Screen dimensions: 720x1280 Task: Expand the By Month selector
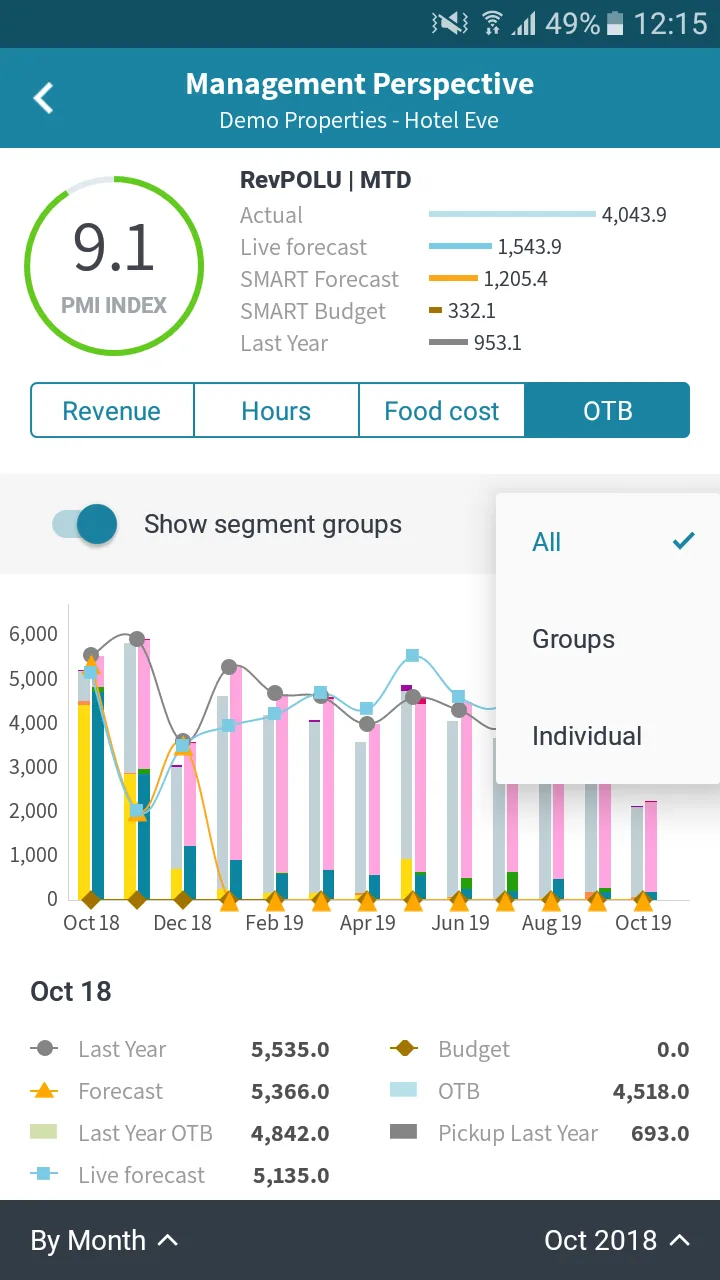(x=104, y=1241)
